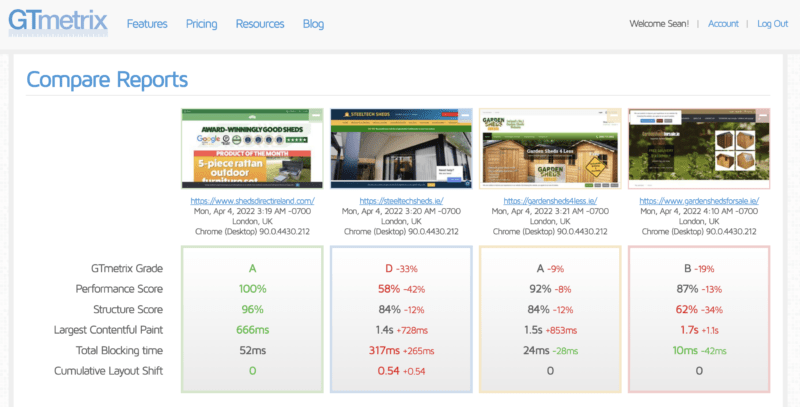Image resolution: width=800 pixels, height=407 pixels.
Task: Click the '10ms' blocking time value
Action: click(685, 350)
